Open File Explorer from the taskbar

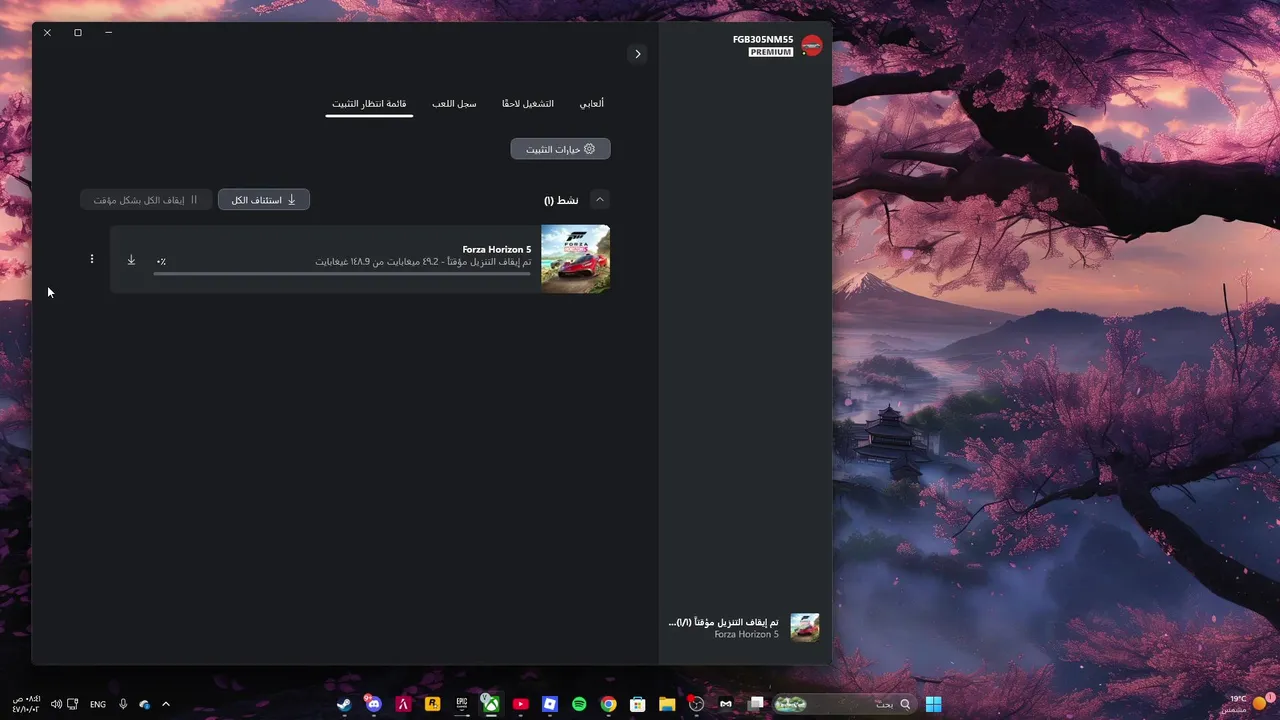(667, 704)
